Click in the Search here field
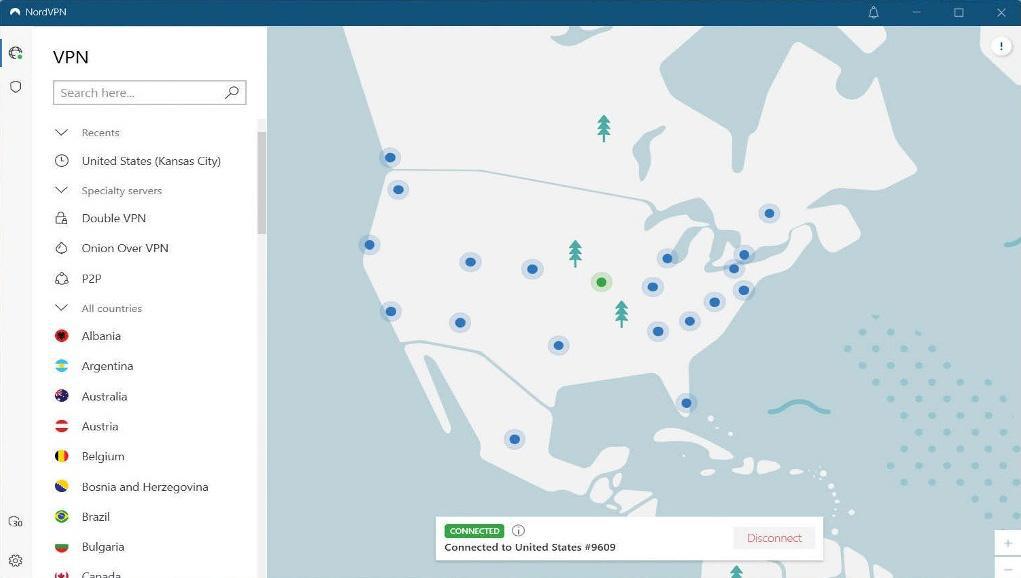 [x=150, y=92]
